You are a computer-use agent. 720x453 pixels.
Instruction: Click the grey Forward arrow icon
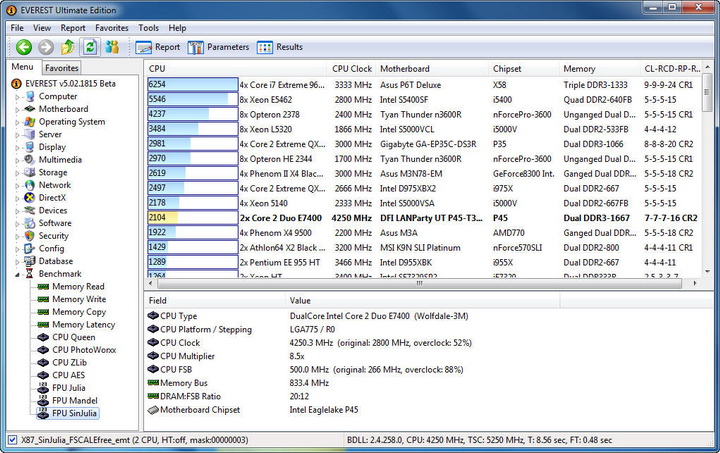tap(46, 47)
